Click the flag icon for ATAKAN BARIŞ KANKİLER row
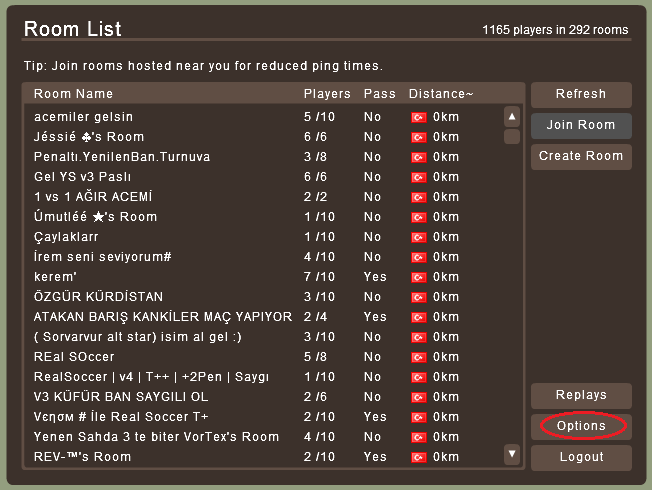Image resolution: width=652 pixels, height=490 pixels. (x=419, y=317)
